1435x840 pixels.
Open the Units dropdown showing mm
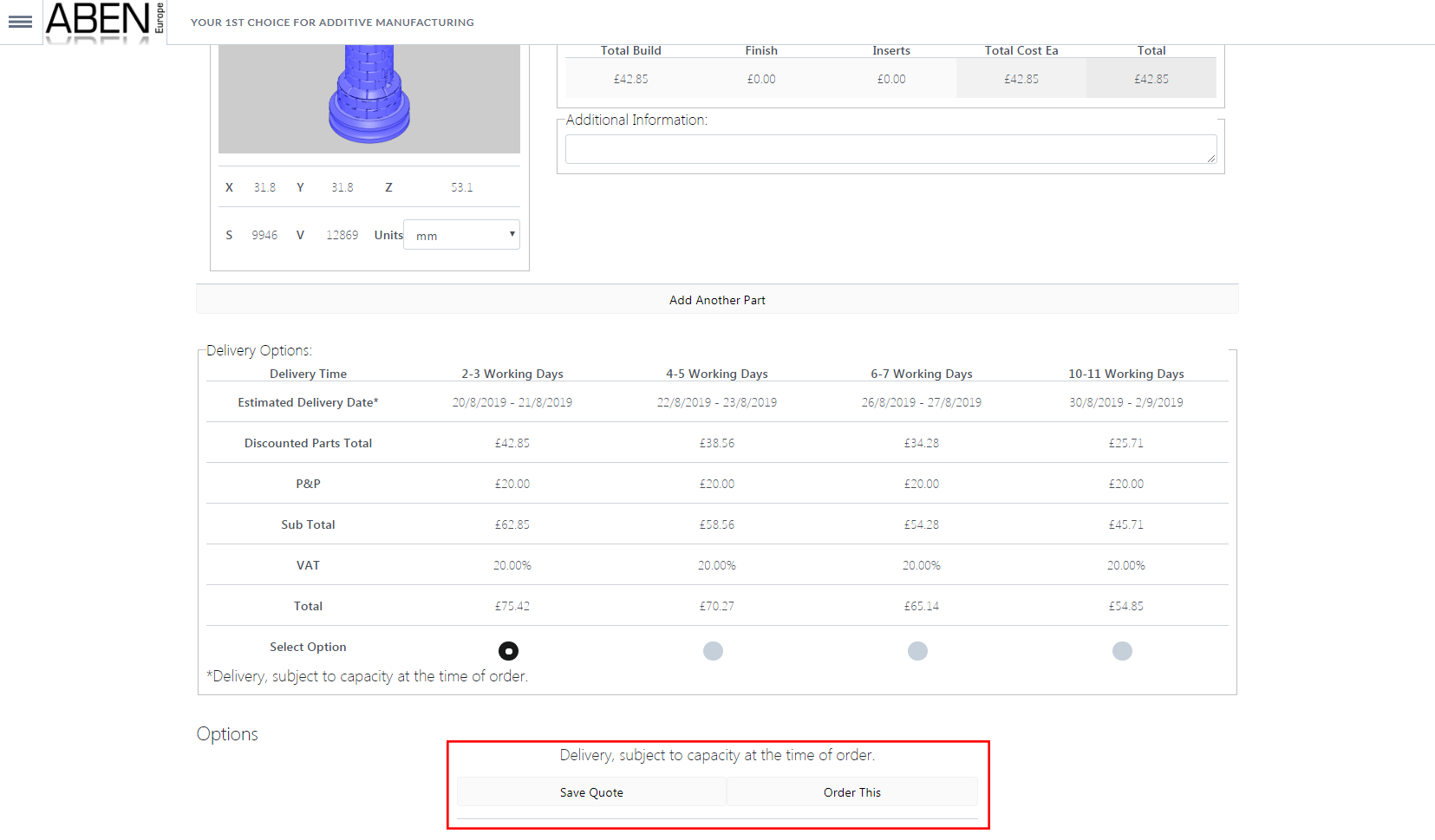point(461,235)
